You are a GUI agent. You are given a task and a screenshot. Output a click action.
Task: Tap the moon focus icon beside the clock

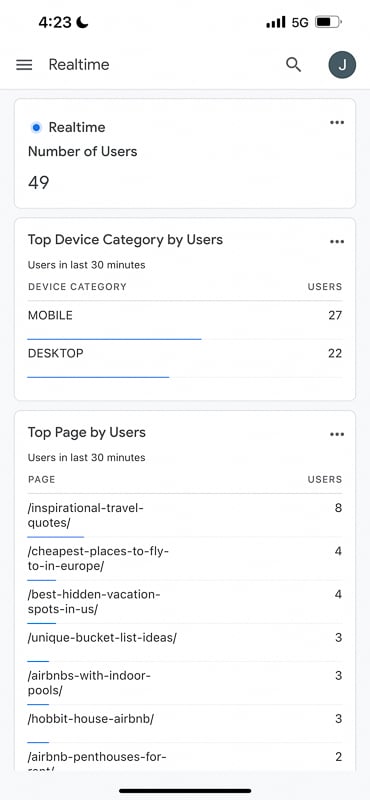coord(82,22)
